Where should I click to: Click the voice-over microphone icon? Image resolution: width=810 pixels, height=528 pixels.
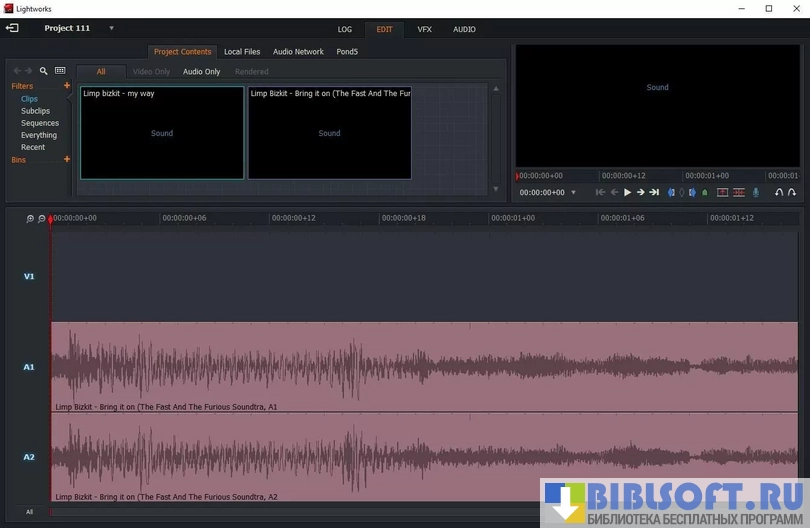coord(756,192)
